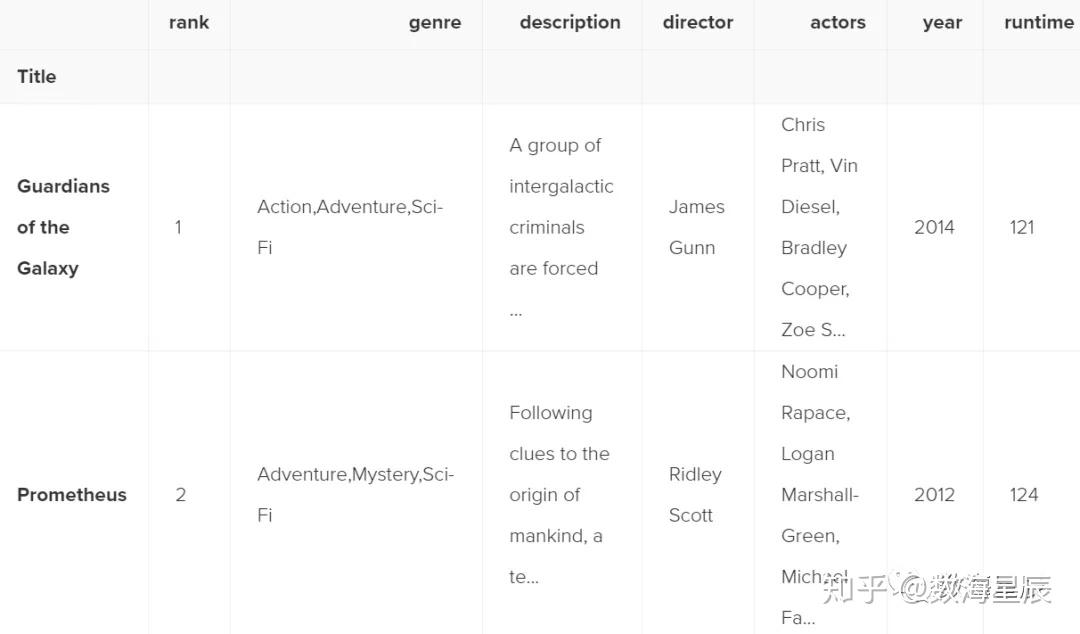Click the Title index header

pyautogui.click(x=37, y=76)
